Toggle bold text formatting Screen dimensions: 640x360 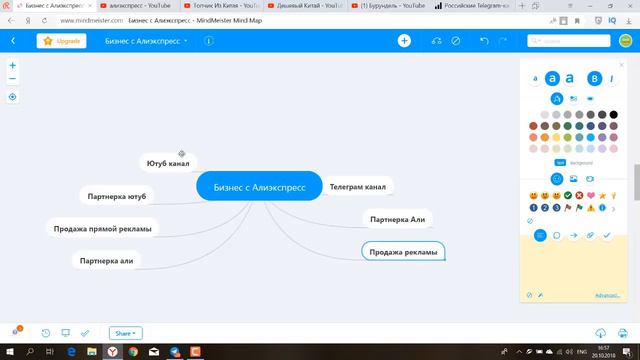[x=594, y=78]
